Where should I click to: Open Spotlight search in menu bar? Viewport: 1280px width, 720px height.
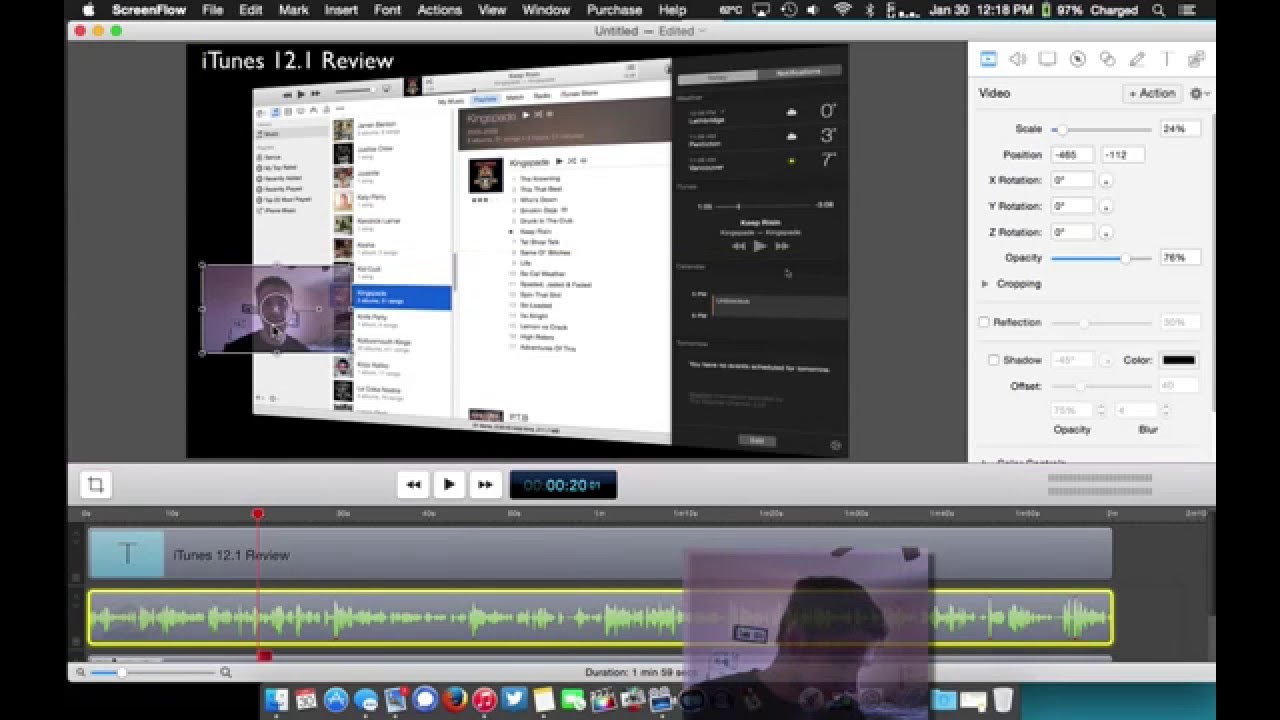pyautogui.click(x=1159, y=10)
